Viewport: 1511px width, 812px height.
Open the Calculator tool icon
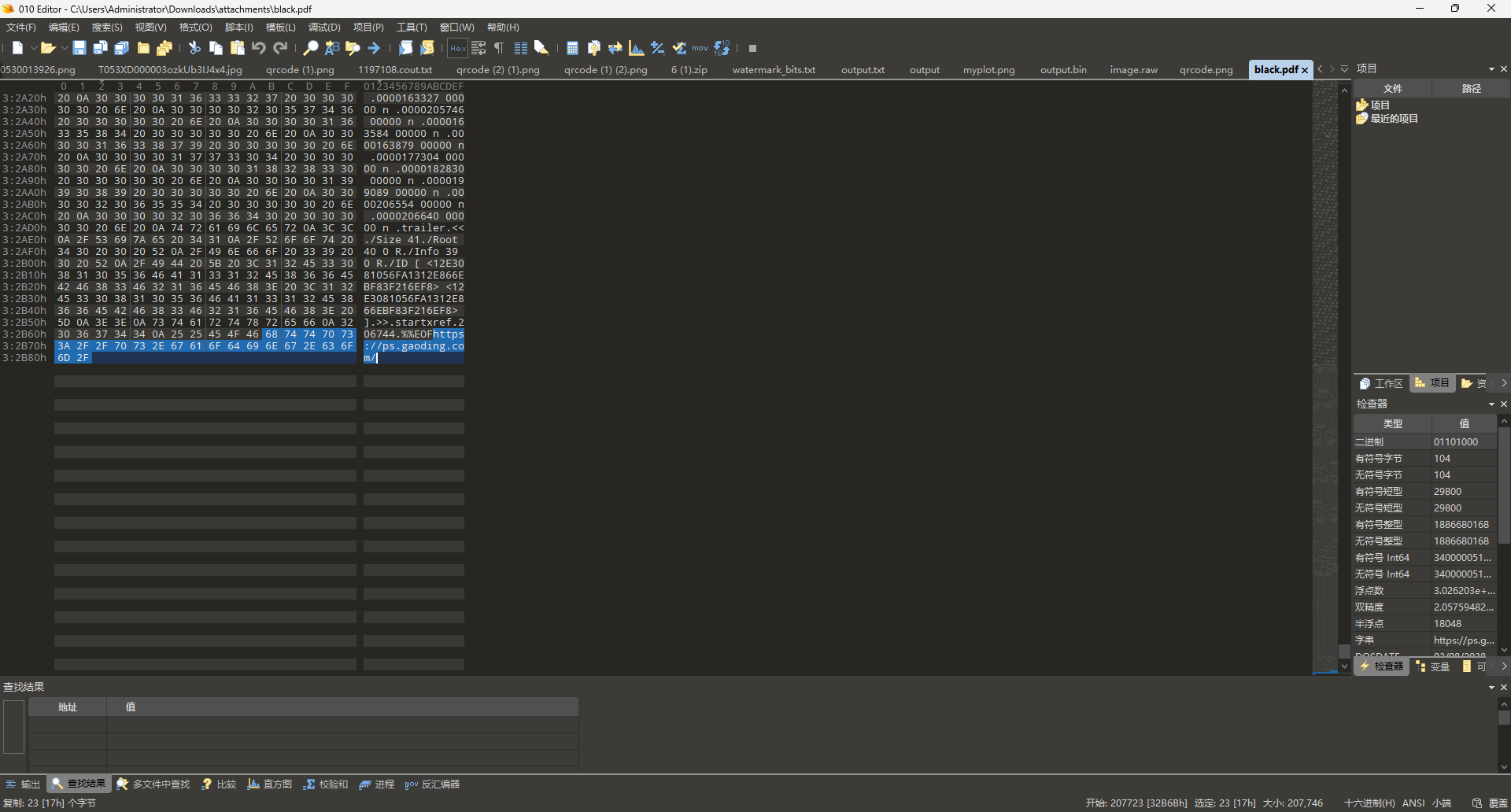pyautogui.click(x=572, y=48)
